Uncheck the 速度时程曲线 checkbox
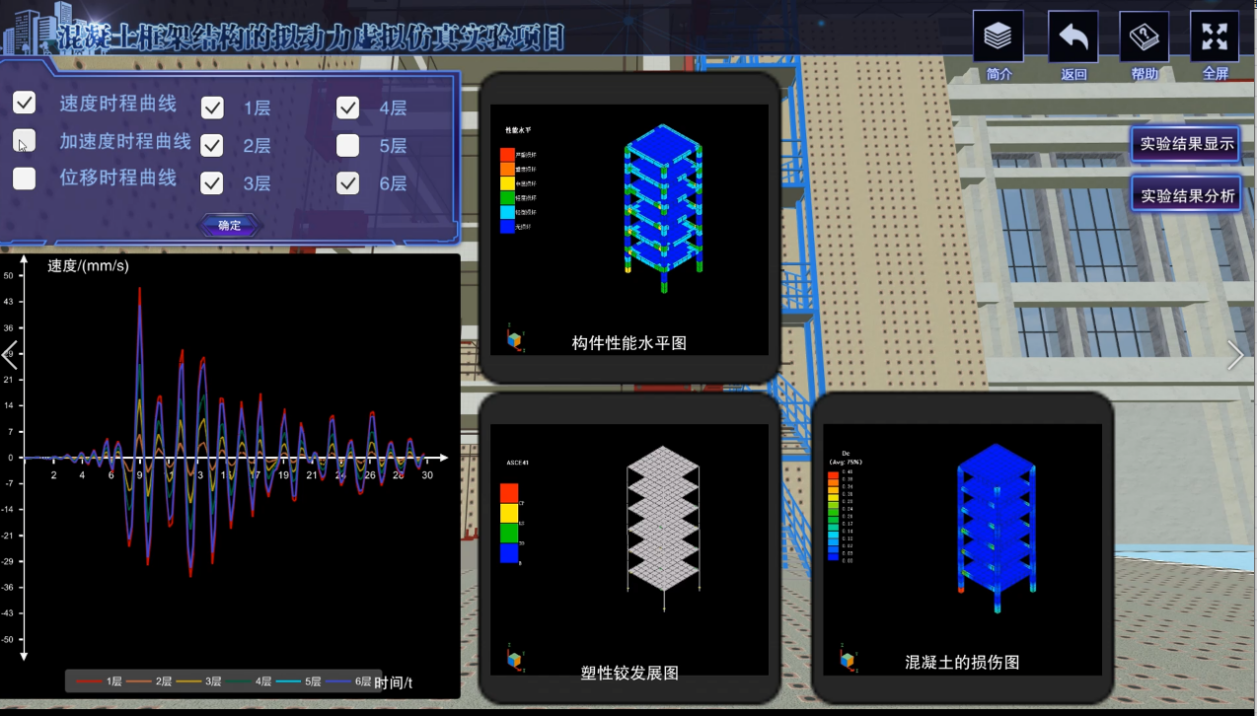This screenshot has width=1257, height=716. tap(24, 103)
